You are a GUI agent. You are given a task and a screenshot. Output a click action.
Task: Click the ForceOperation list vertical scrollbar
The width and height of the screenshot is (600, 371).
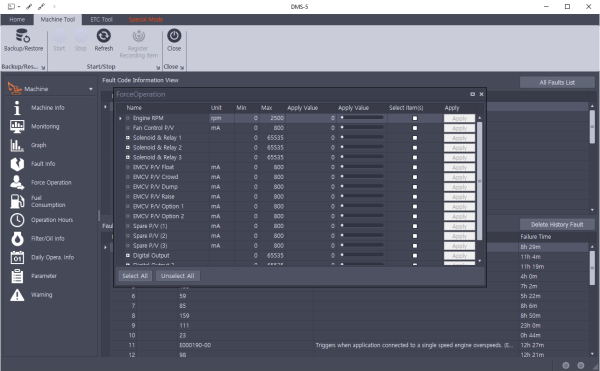point(479,181)
